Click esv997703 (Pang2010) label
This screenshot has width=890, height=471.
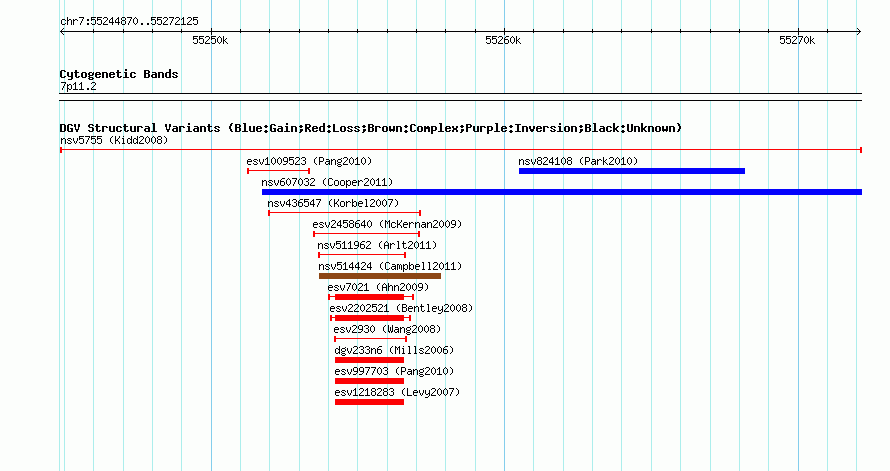point(394,371)
